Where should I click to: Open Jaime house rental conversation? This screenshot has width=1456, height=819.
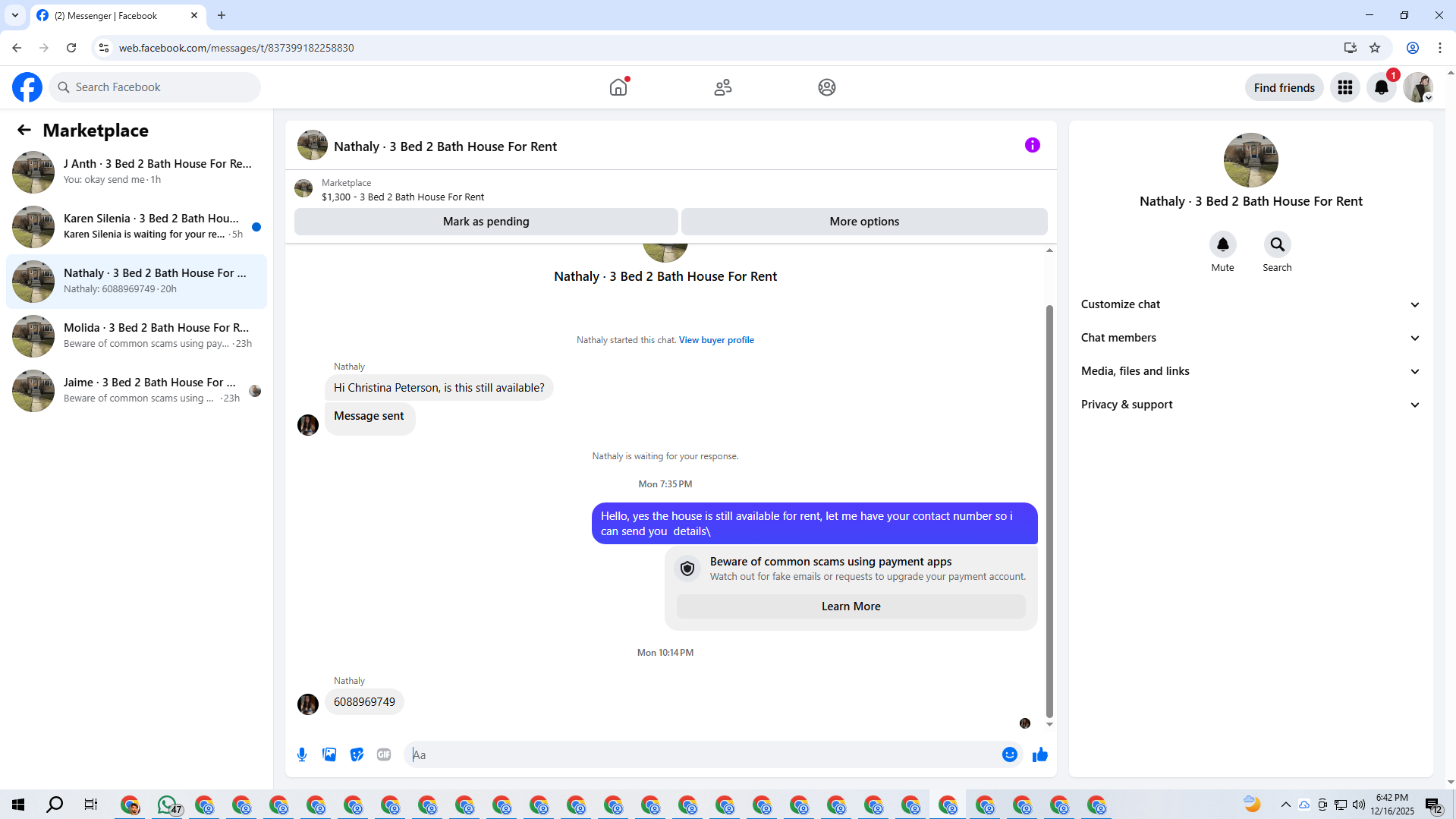pyautogui.click(x=137, y=391)
